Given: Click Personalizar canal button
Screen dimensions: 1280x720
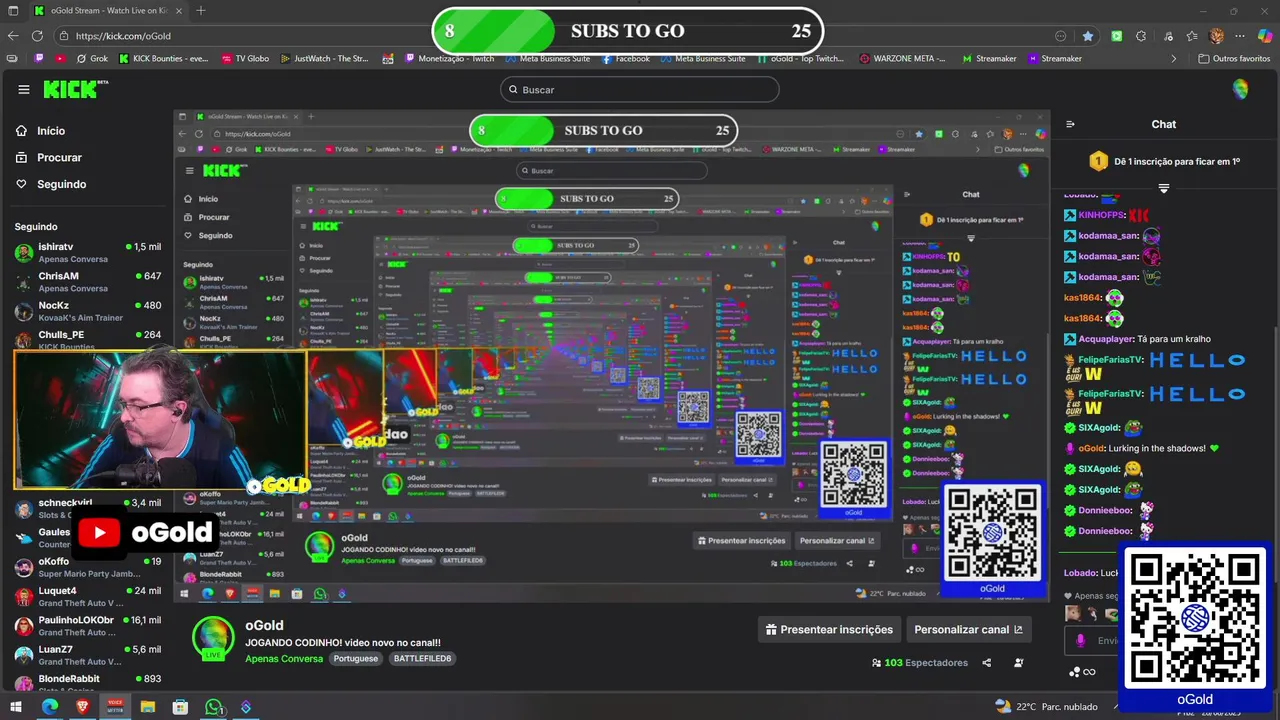Looking at the screenshot, I should (x=968, y=629).
